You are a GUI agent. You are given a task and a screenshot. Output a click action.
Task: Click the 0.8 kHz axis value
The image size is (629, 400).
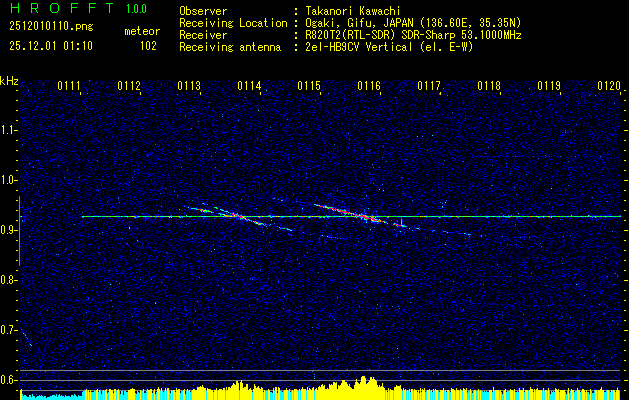[9, 280]
